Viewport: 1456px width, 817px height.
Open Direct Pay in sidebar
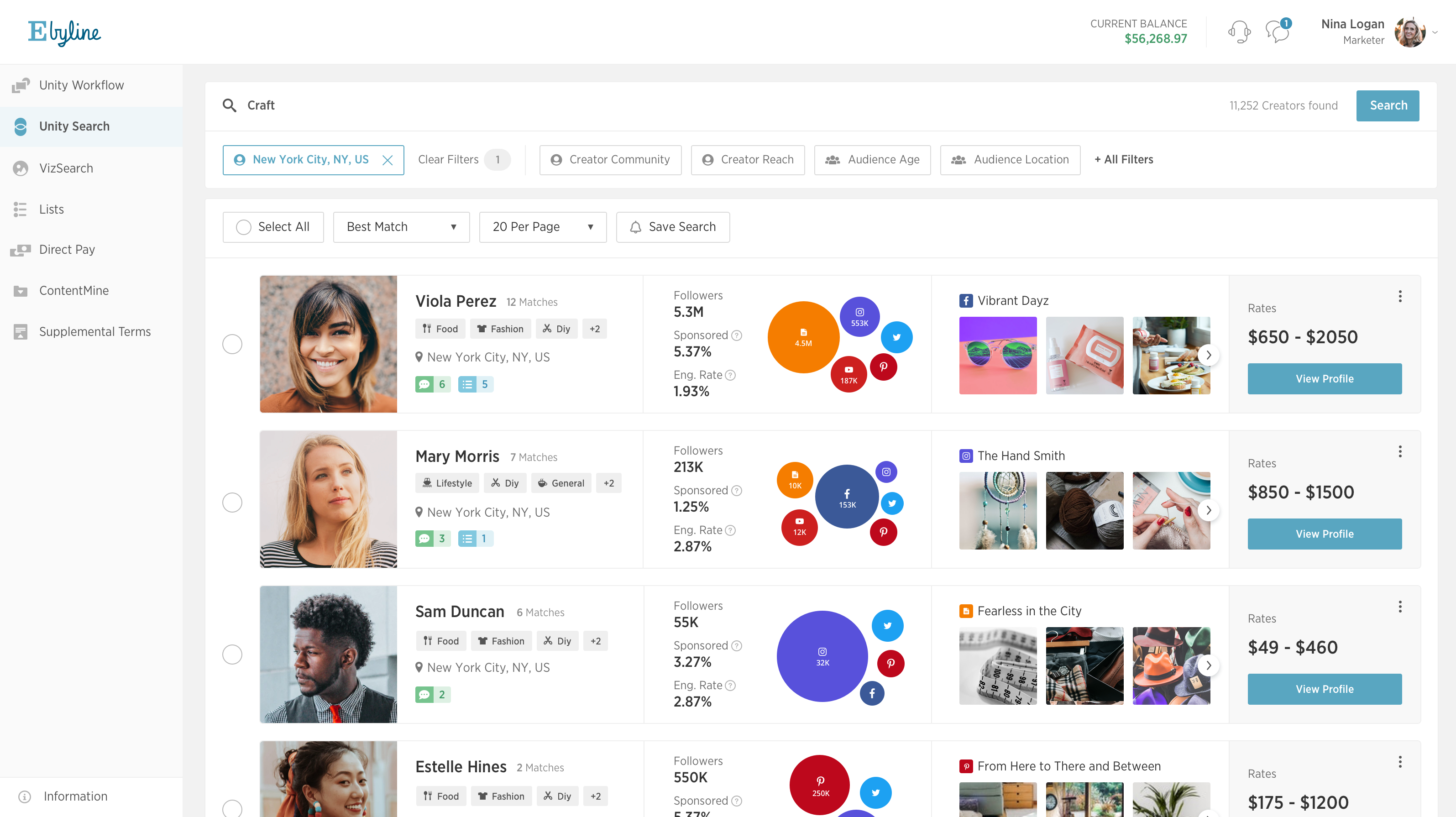tap(91, 250)
